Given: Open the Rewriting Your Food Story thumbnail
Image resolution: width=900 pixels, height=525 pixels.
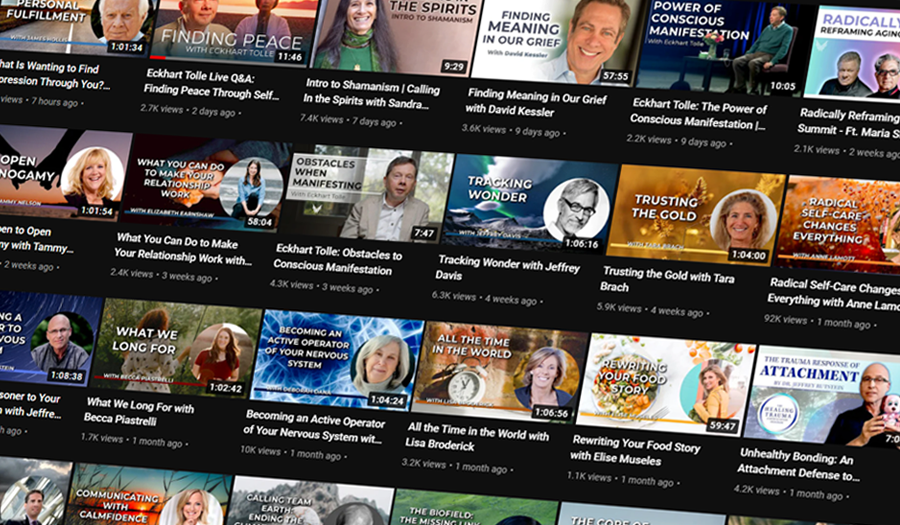Looking at the screenshot, I should coord(665,386).
